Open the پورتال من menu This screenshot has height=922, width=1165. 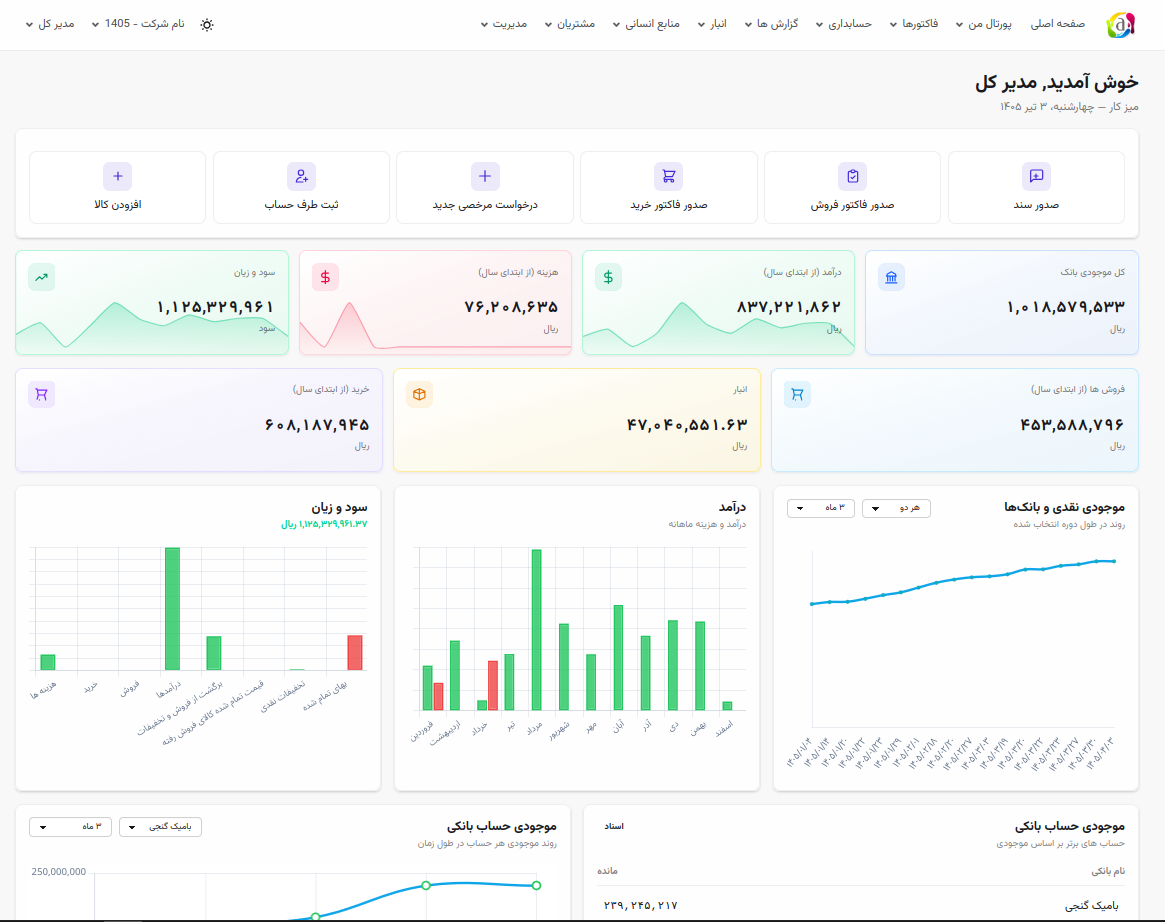[984, 24]
